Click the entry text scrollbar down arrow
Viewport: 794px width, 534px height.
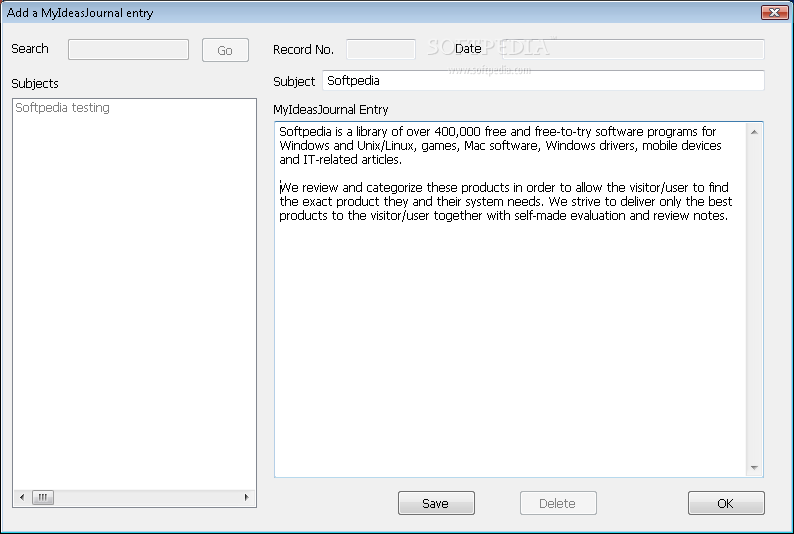click(754, 468)
